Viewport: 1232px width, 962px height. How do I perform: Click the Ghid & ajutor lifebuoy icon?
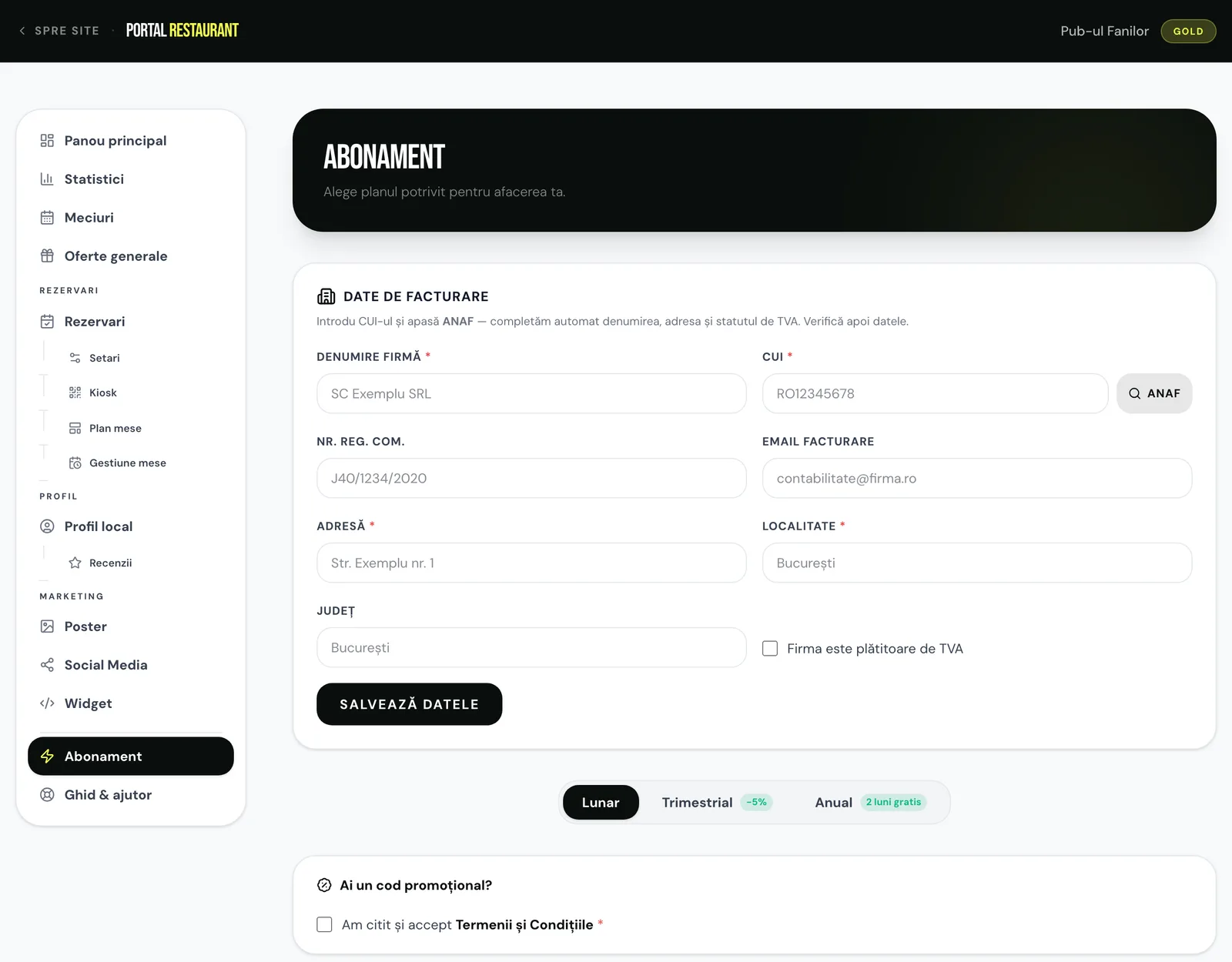tap(47, 795)
